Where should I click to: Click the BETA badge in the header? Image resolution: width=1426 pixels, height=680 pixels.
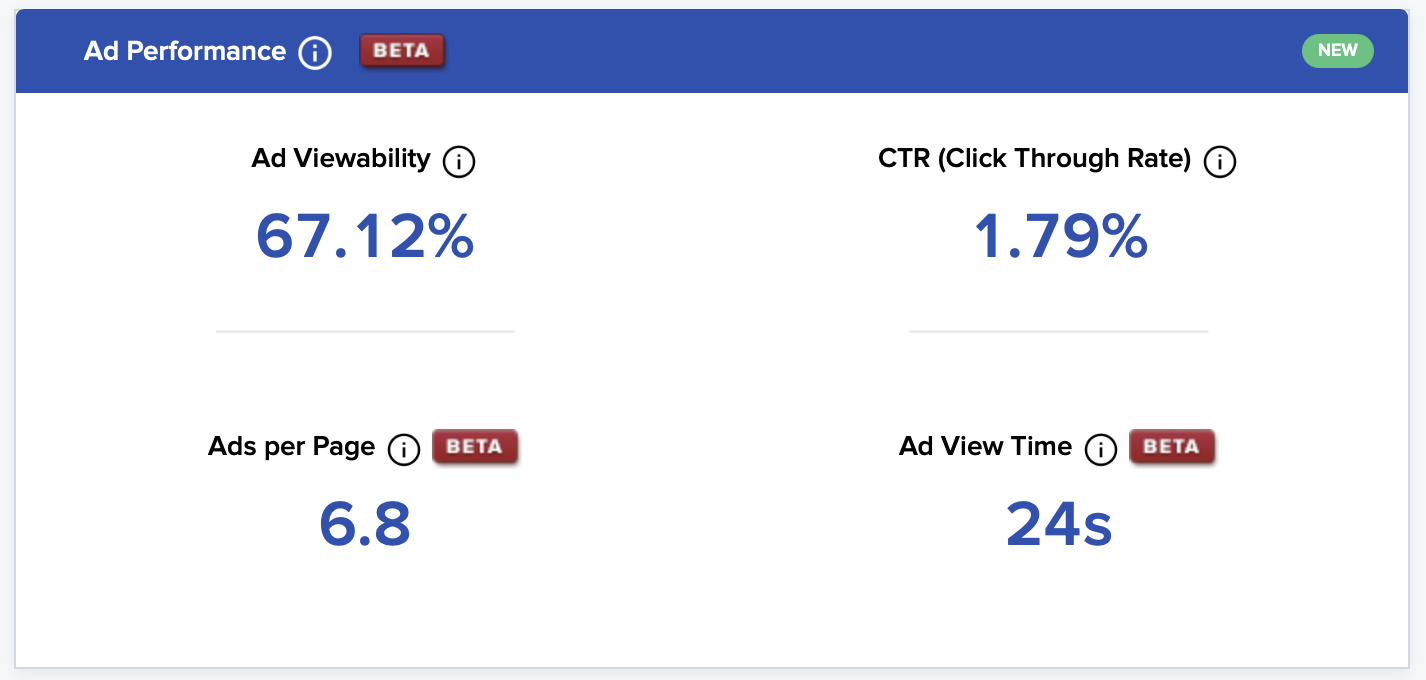click(402, 51)
